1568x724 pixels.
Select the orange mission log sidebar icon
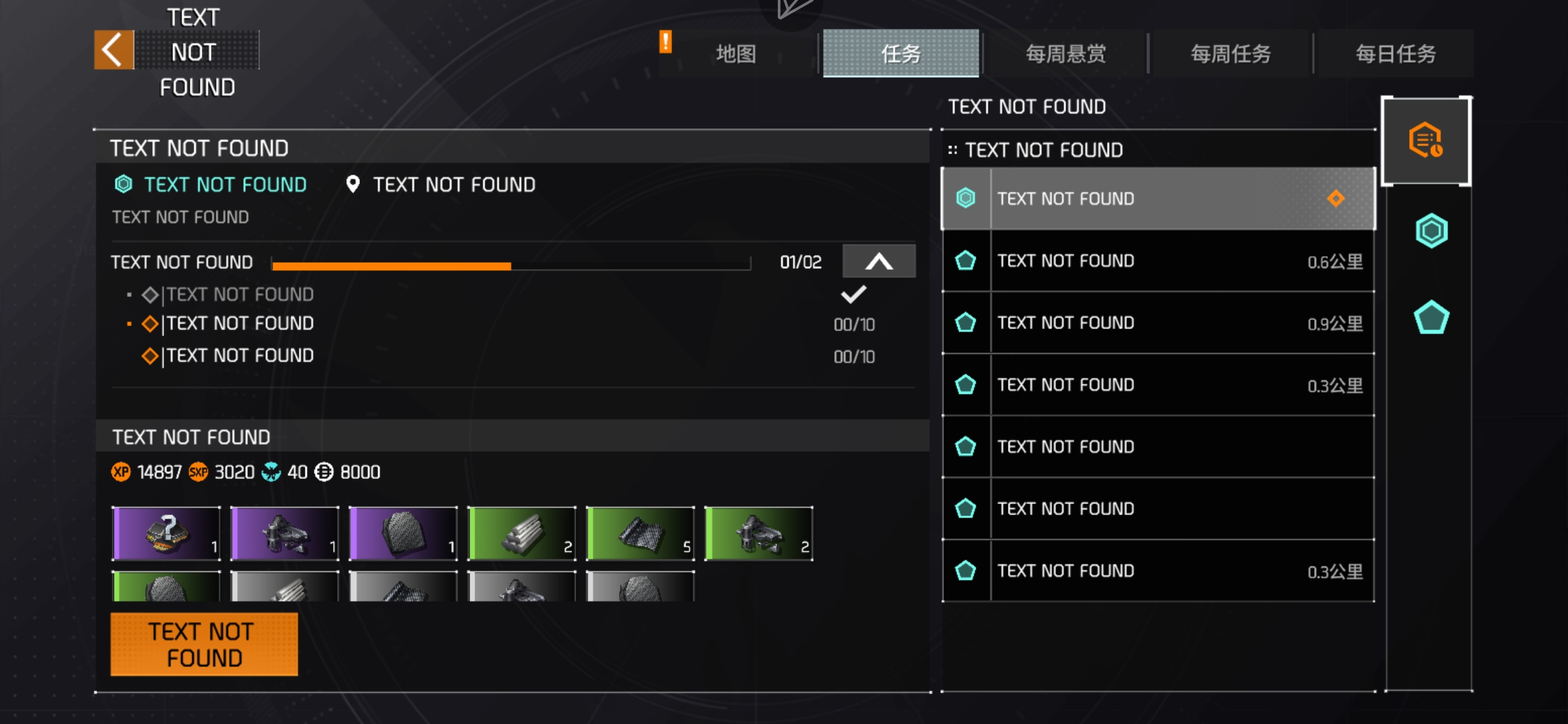(x=1426, y=141)
